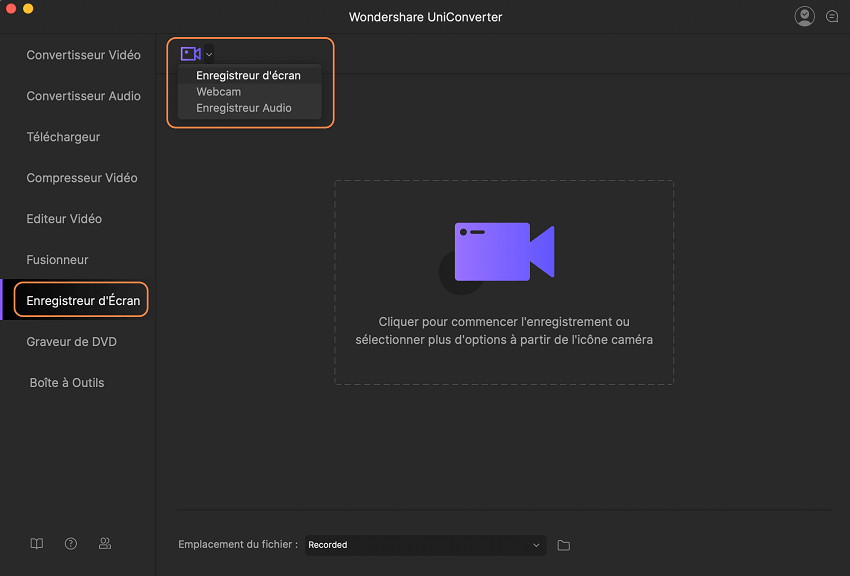Open the community users icon at bottom
Screen dimensions: 850x576
[x=105, y=544]
